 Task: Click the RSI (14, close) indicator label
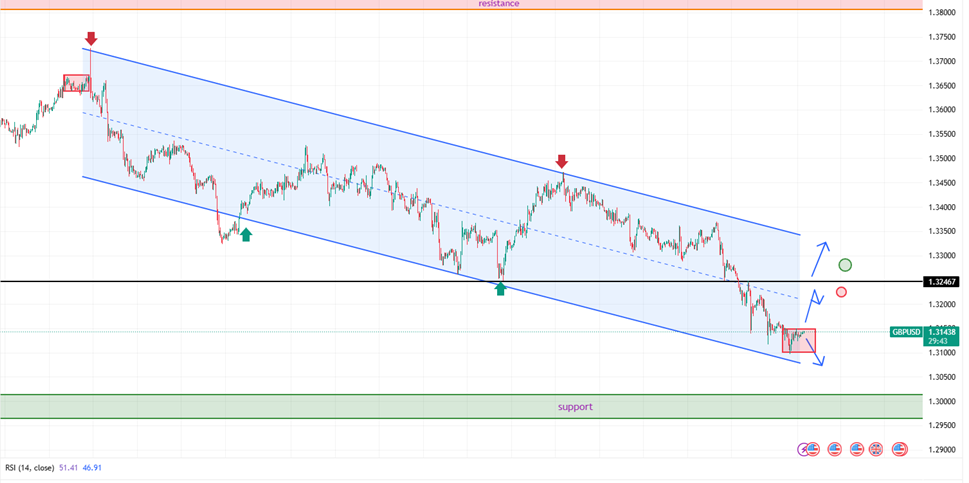pyautogui.click(x=27, y=467)
